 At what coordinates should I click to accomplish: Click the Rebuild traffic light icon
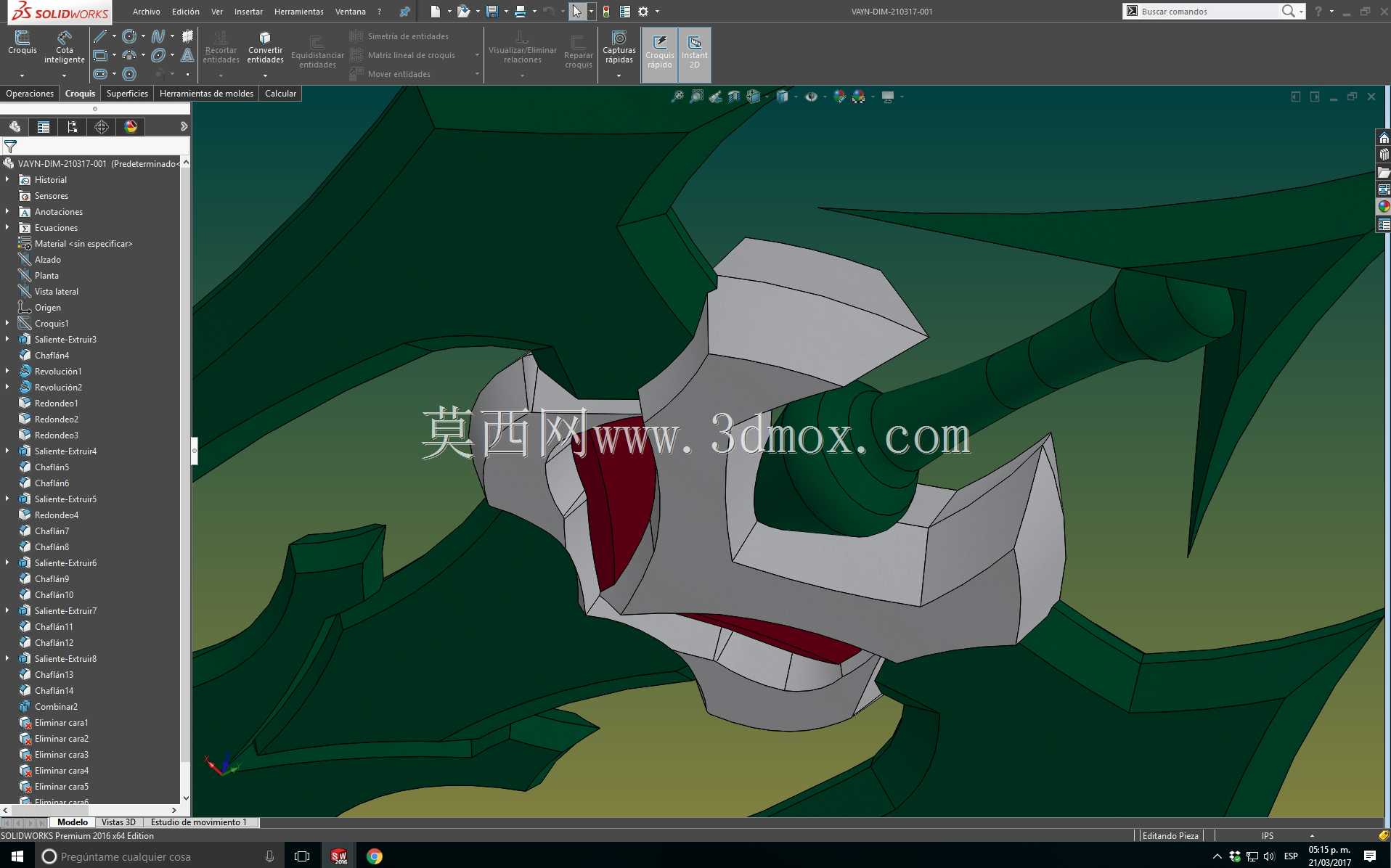(x=606, y=12)
